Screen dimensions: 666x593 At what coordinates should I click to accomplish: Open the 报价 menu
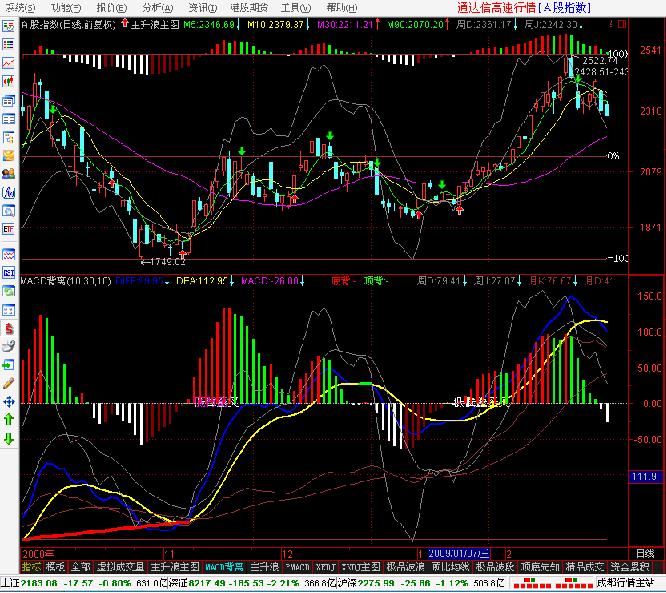click(x=112, y=8)
